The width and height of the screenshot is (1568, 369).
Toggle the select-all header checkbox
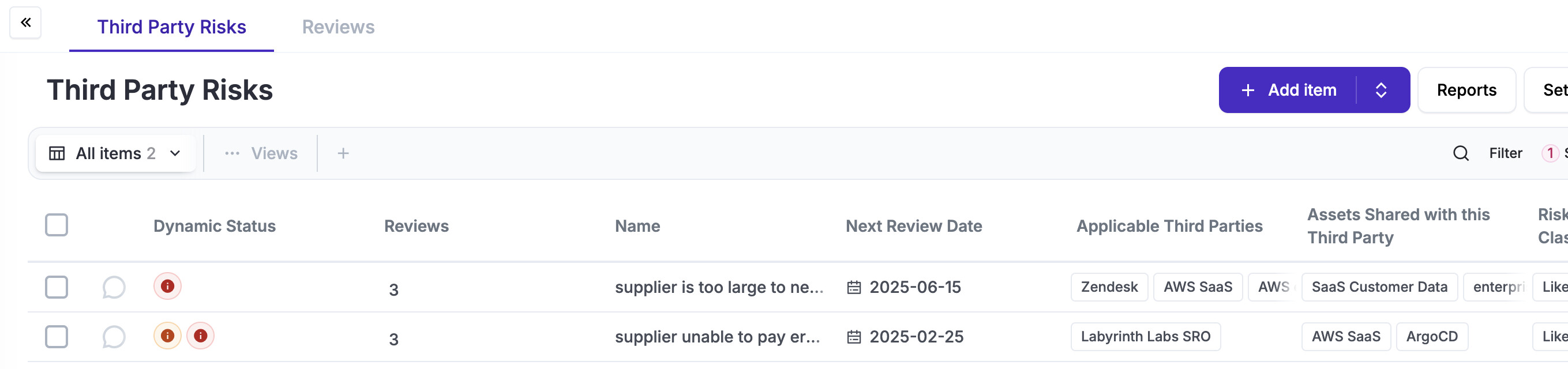(x=57, y=225)
